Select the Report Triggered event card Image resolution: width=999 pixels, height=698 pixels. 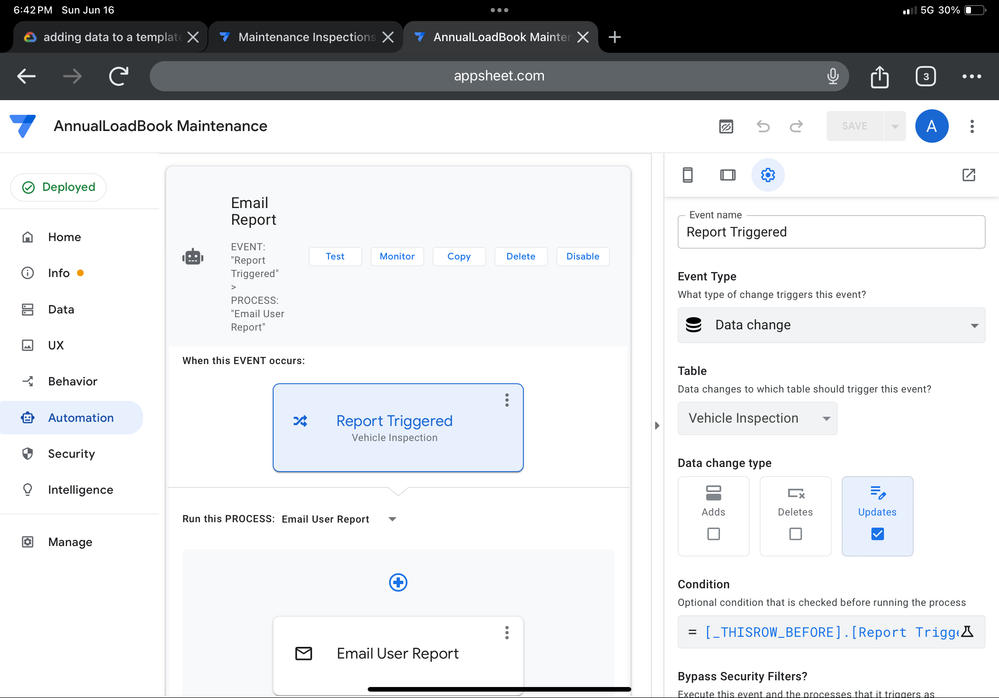[x=398, y=427]
